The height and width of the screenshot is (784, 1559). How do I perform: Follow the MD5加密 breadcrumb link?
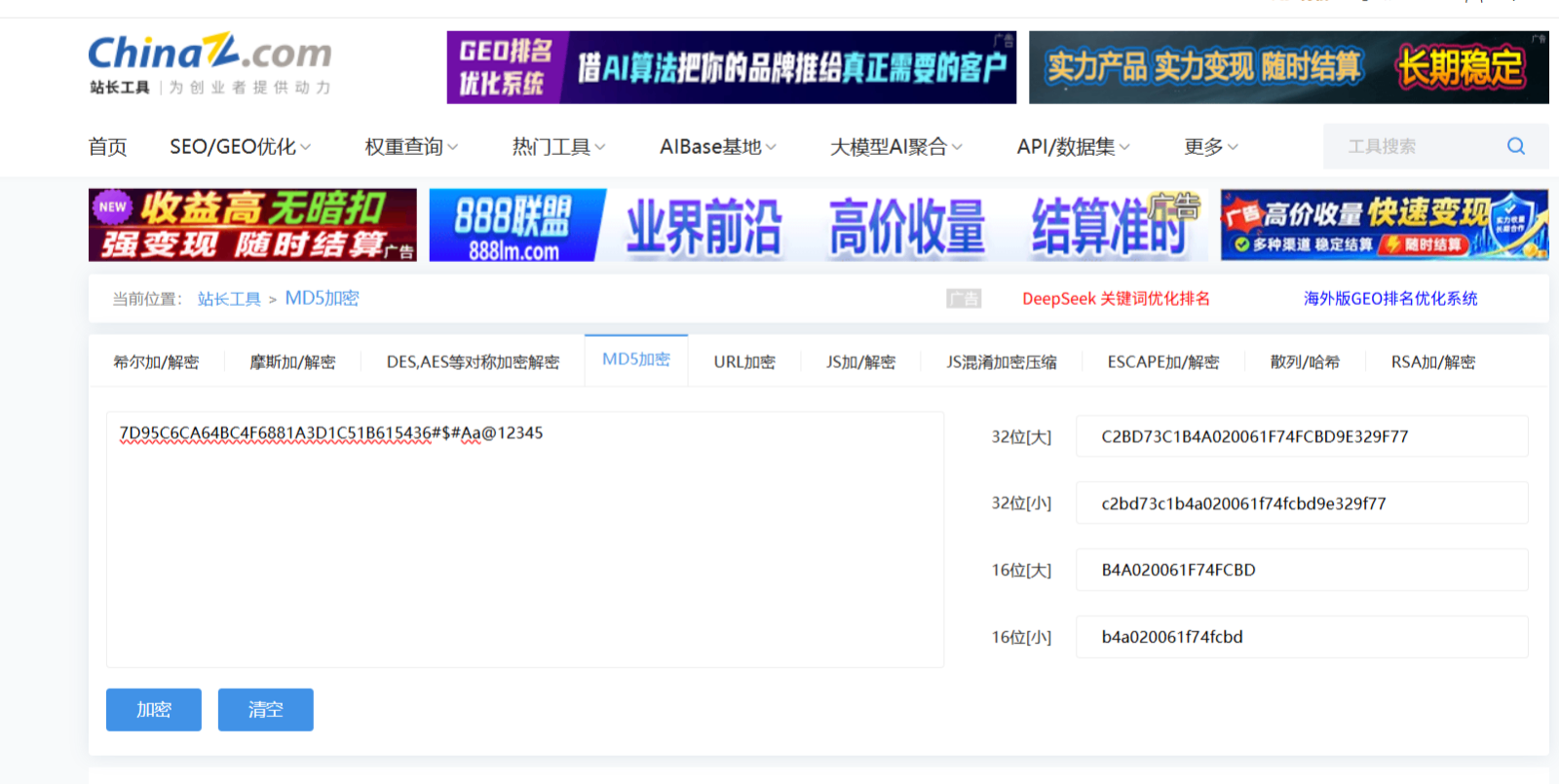322,298
